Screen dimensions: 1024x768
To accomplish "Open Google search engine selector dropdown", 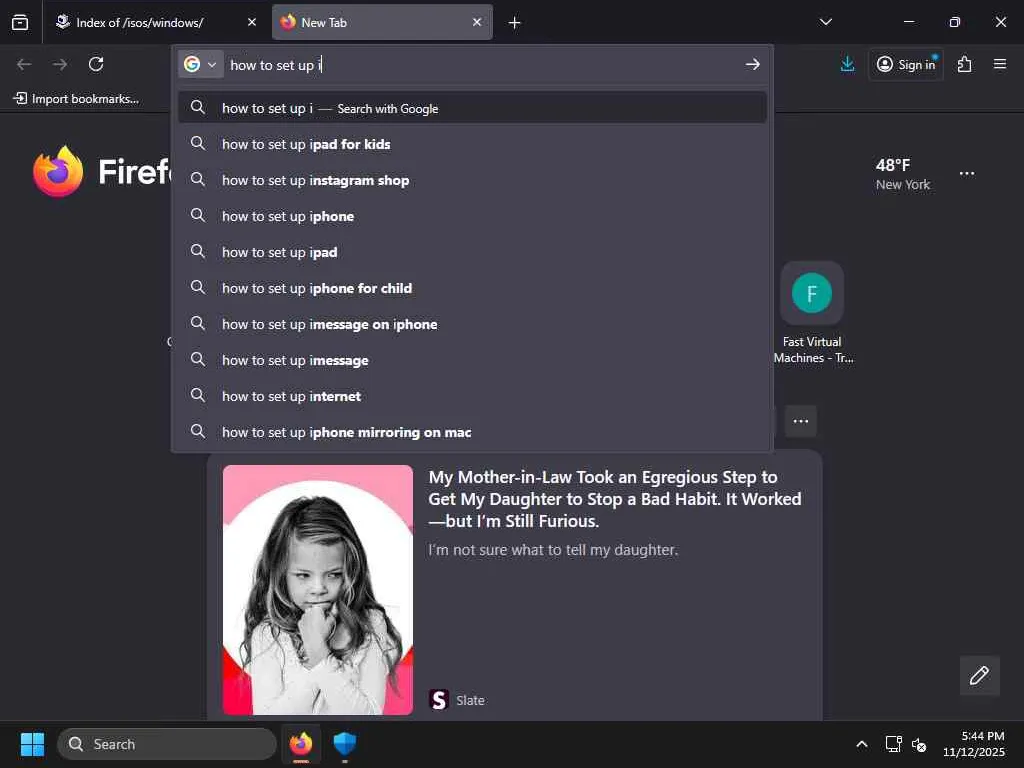I will [x=200, y=64].
